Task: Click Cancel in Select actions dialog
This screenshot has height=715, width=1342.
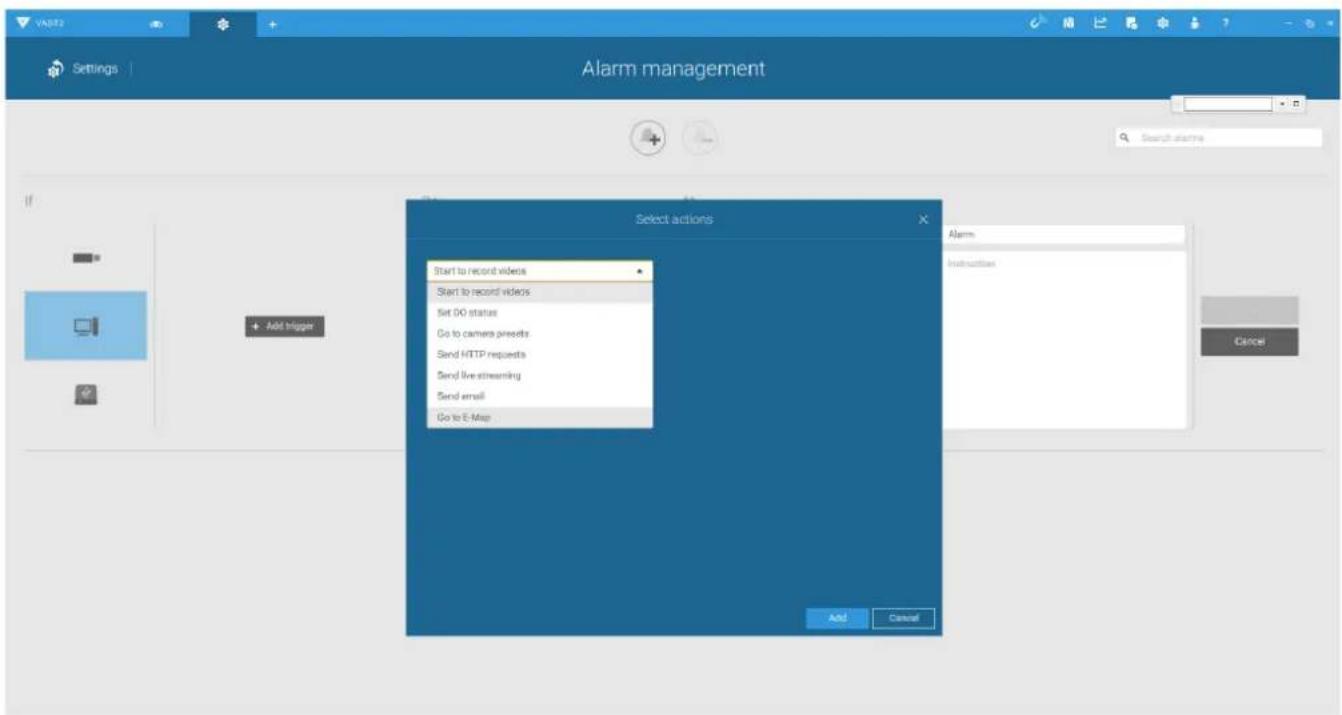Action: (904, 619)
